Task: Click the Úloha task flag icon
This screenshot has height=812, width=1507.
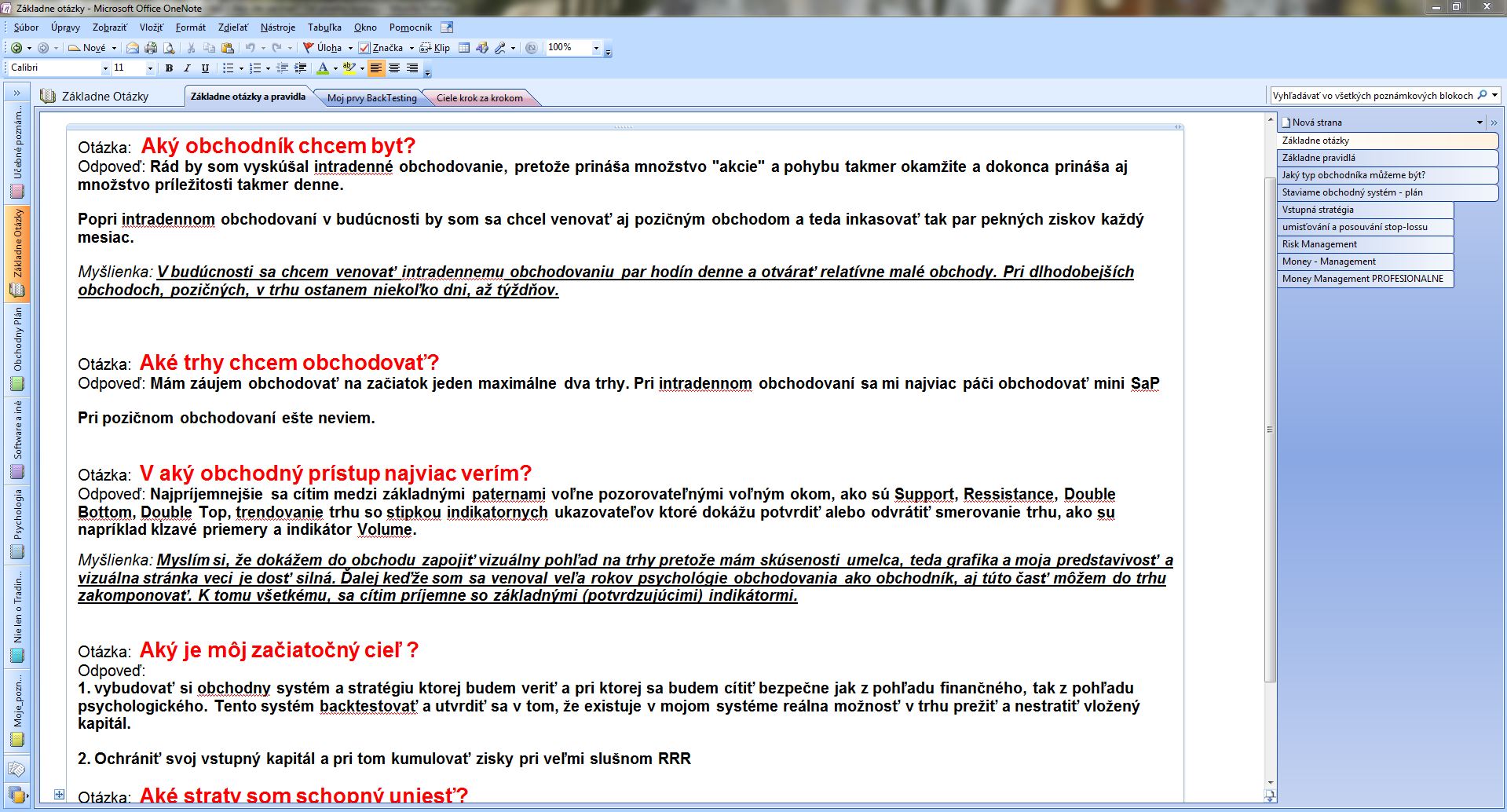Action: pyautogui.click(x=309, y=48)
